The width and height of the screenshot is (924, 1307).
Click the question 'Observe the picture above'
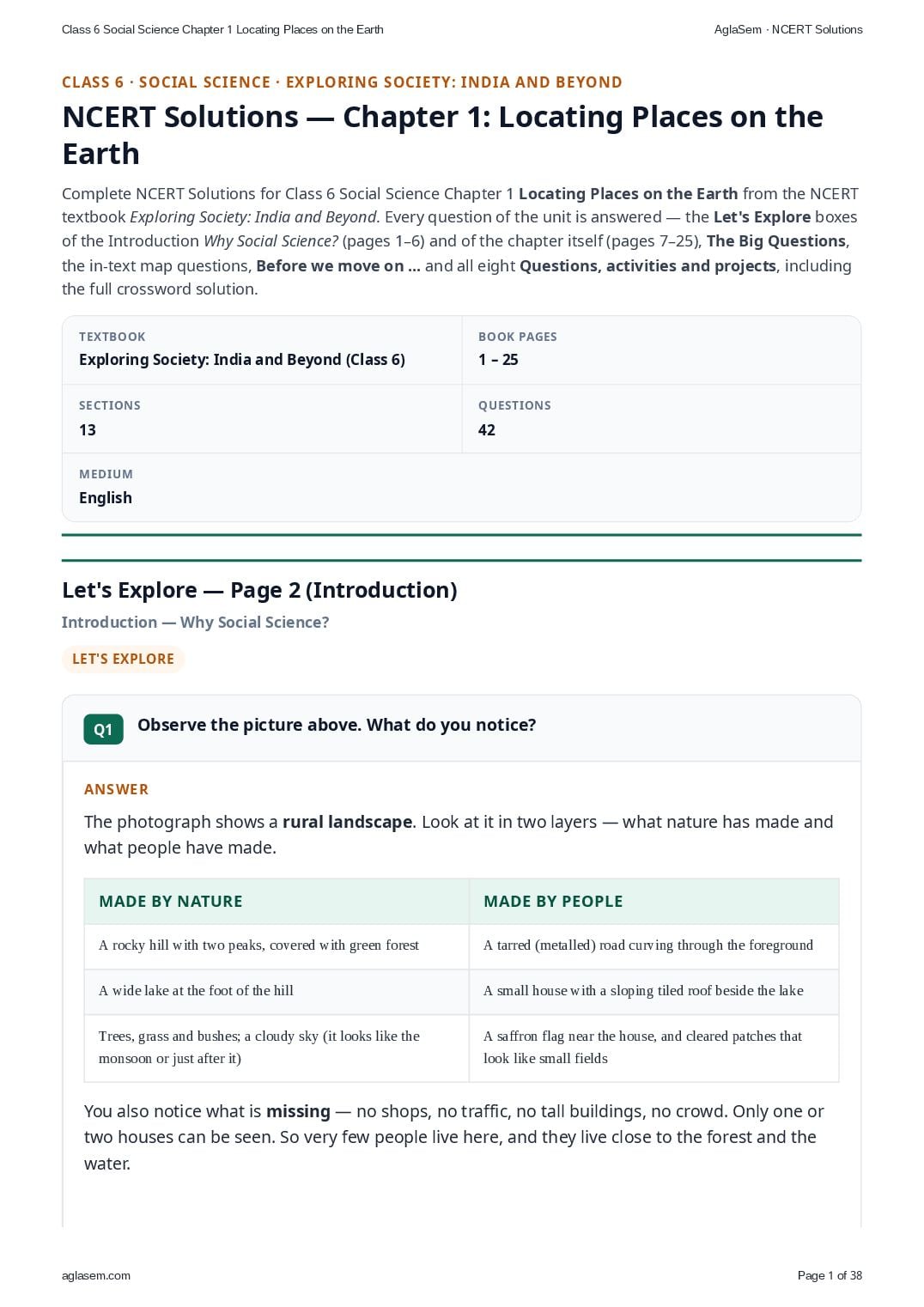[x=337, y=725]
